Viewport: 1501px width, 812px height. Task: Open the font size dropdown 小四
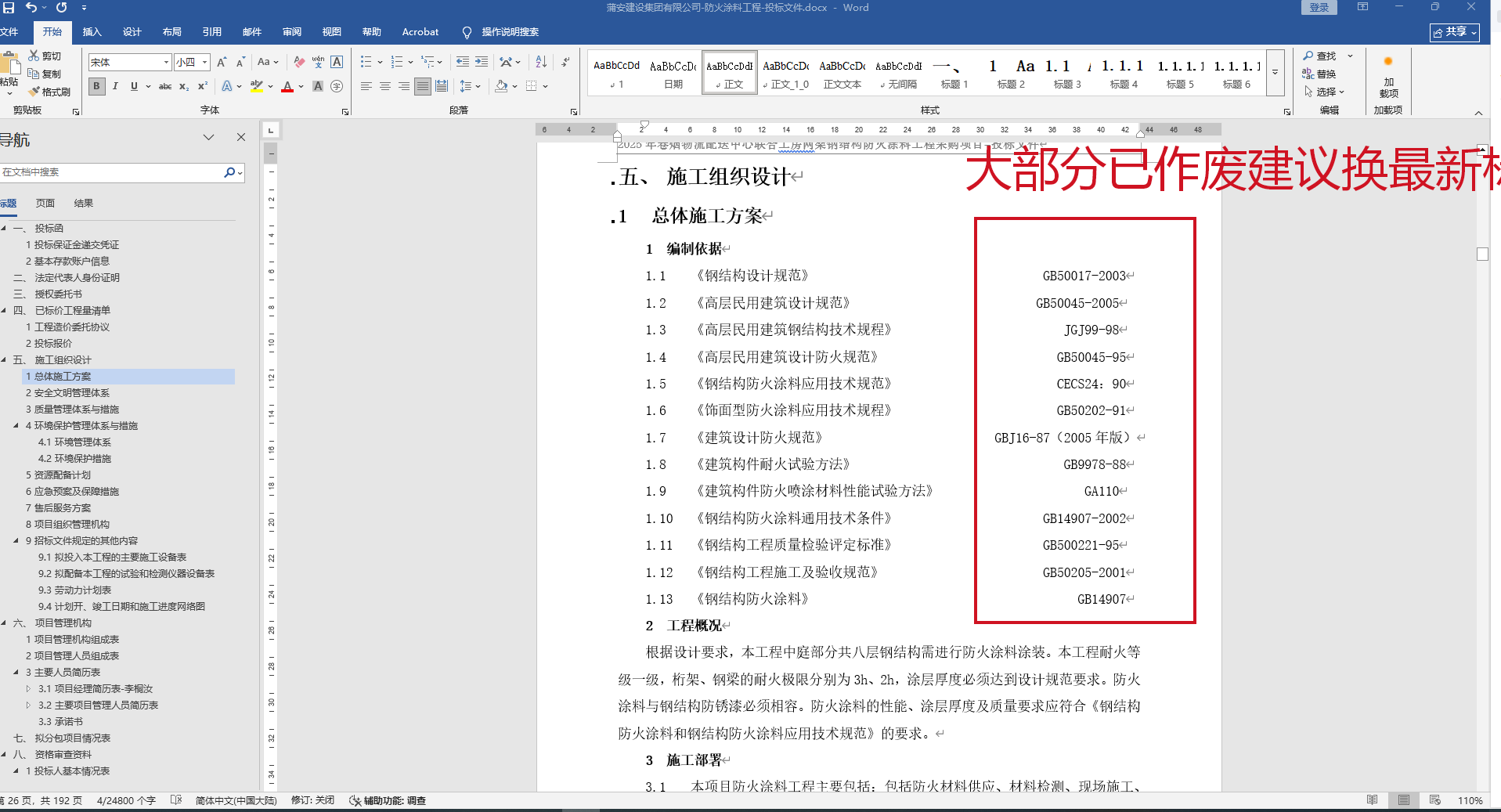pos(204,62)
